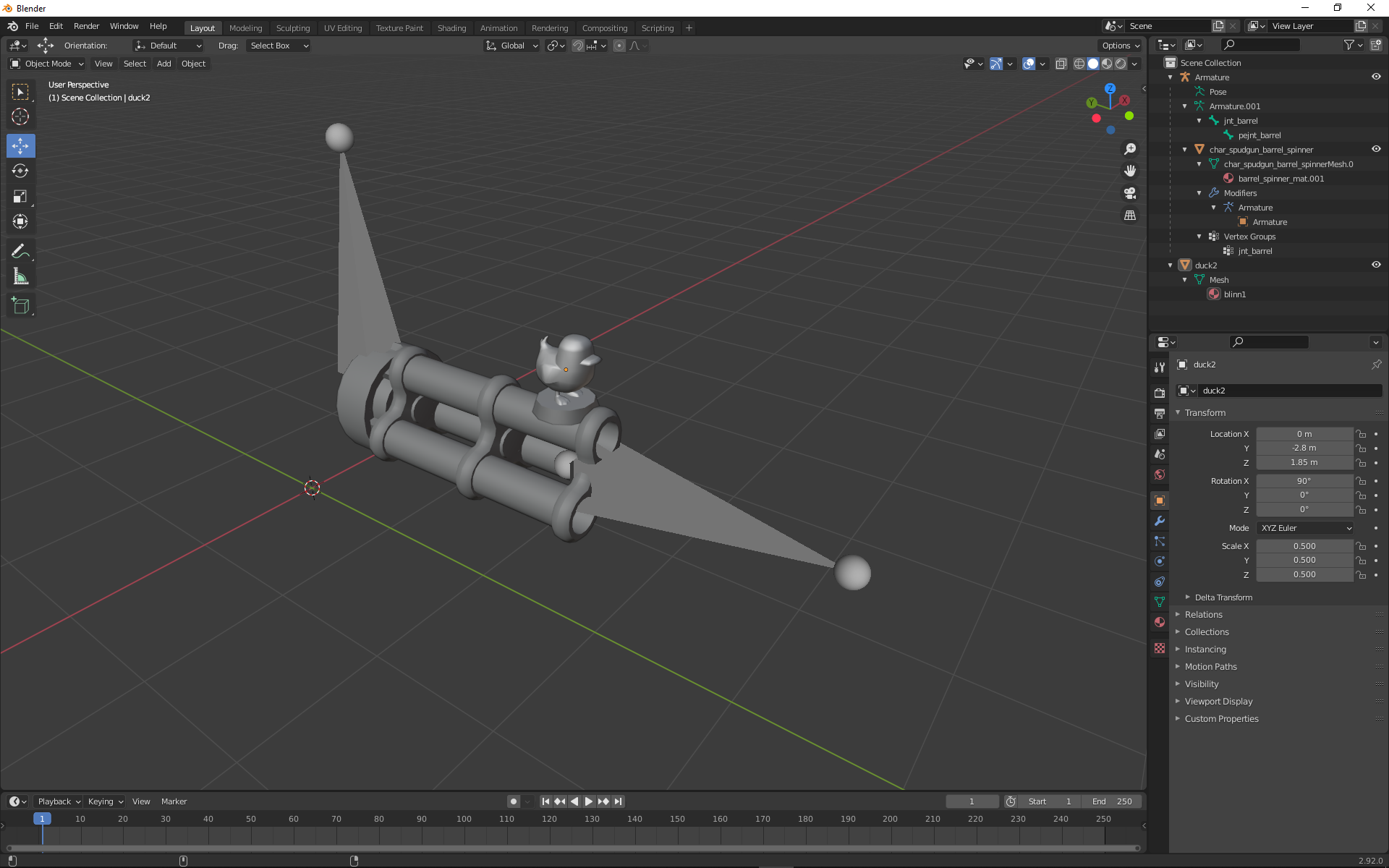Hide duck2 object in outliner
The image size is (1389, 868).
[x=1376, y=265]
